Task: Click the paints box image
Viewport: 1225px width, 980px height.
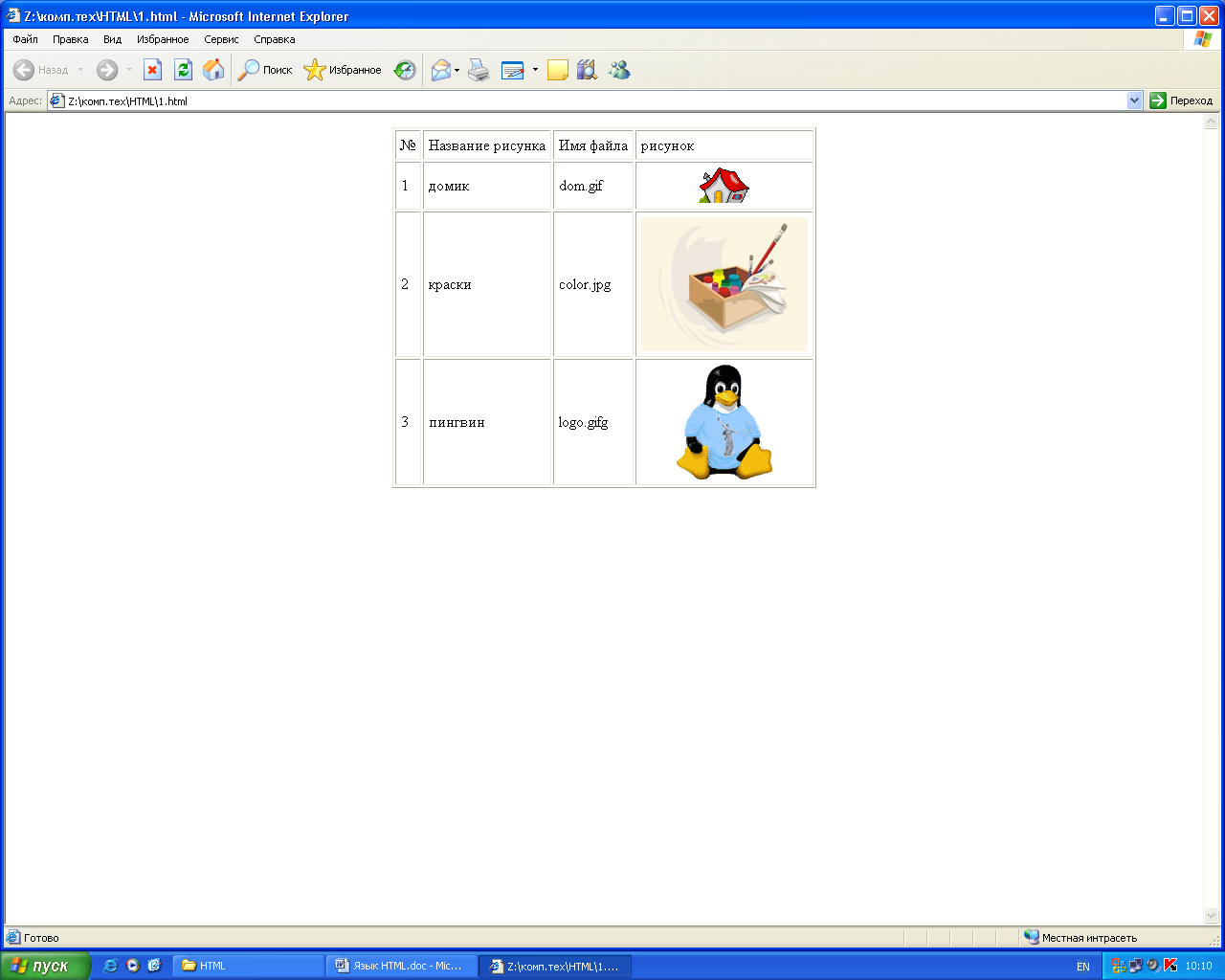Action: (724, 284)
